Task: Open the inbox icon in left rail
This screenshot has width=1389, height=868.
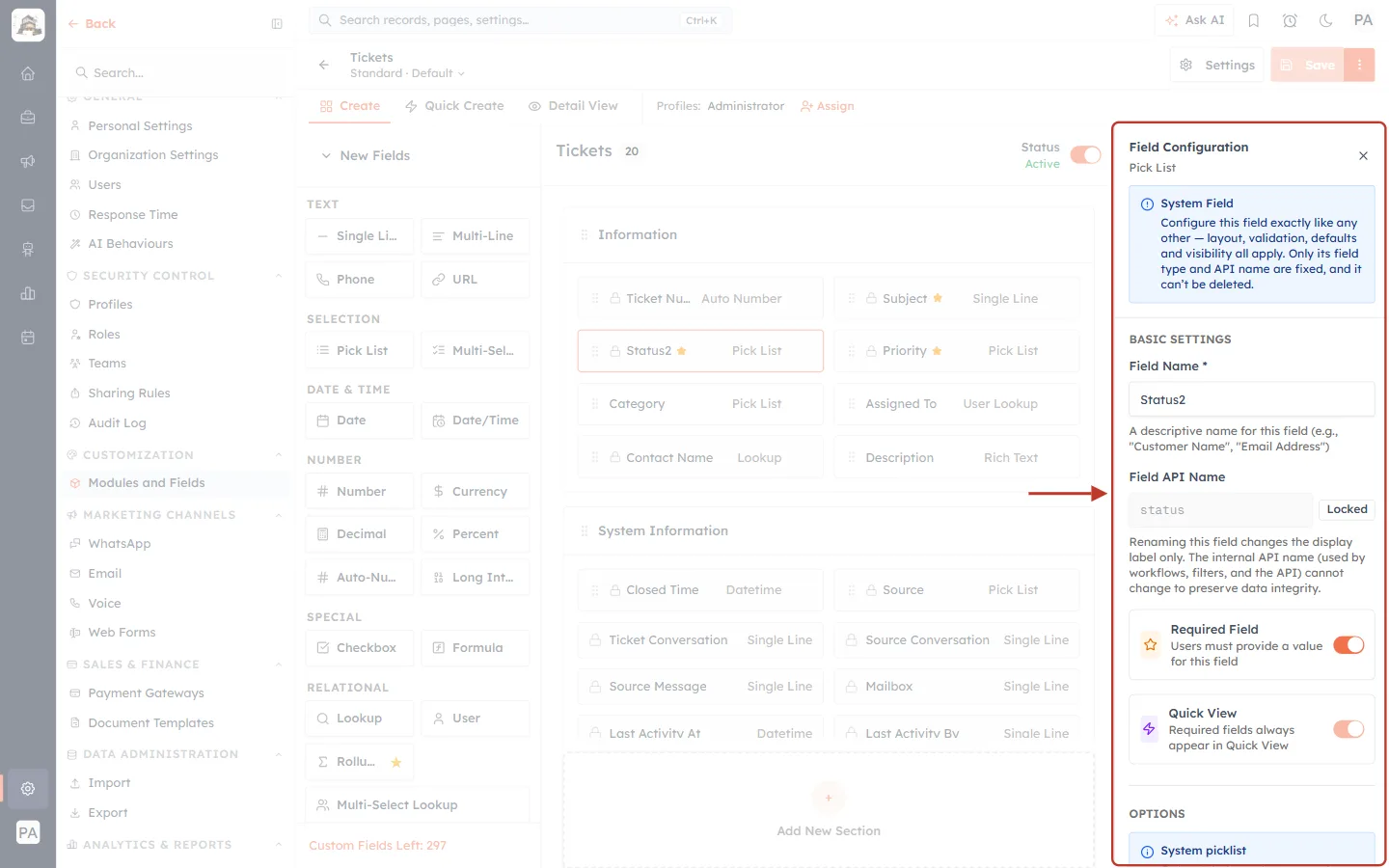Action: click(x=28, y=205)
